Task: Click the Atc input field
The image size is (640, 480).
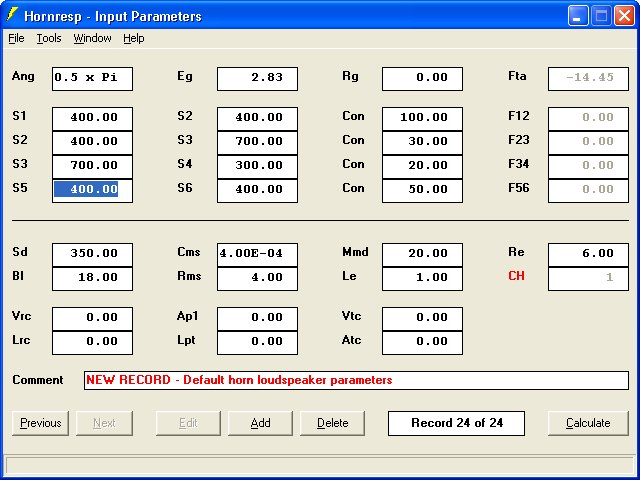Action: point(422,343)
